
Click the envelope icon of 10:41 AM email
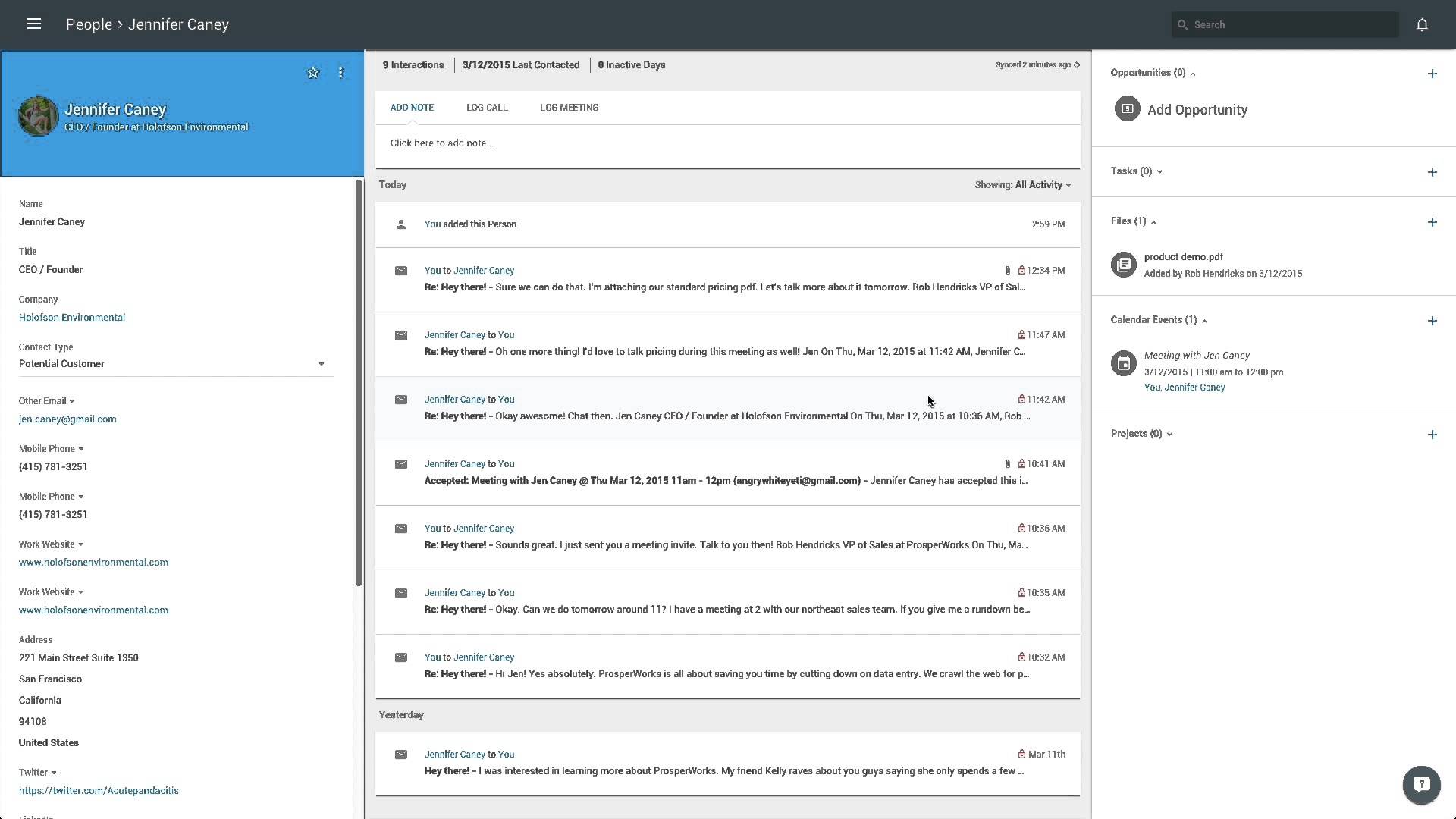[401, 464]
